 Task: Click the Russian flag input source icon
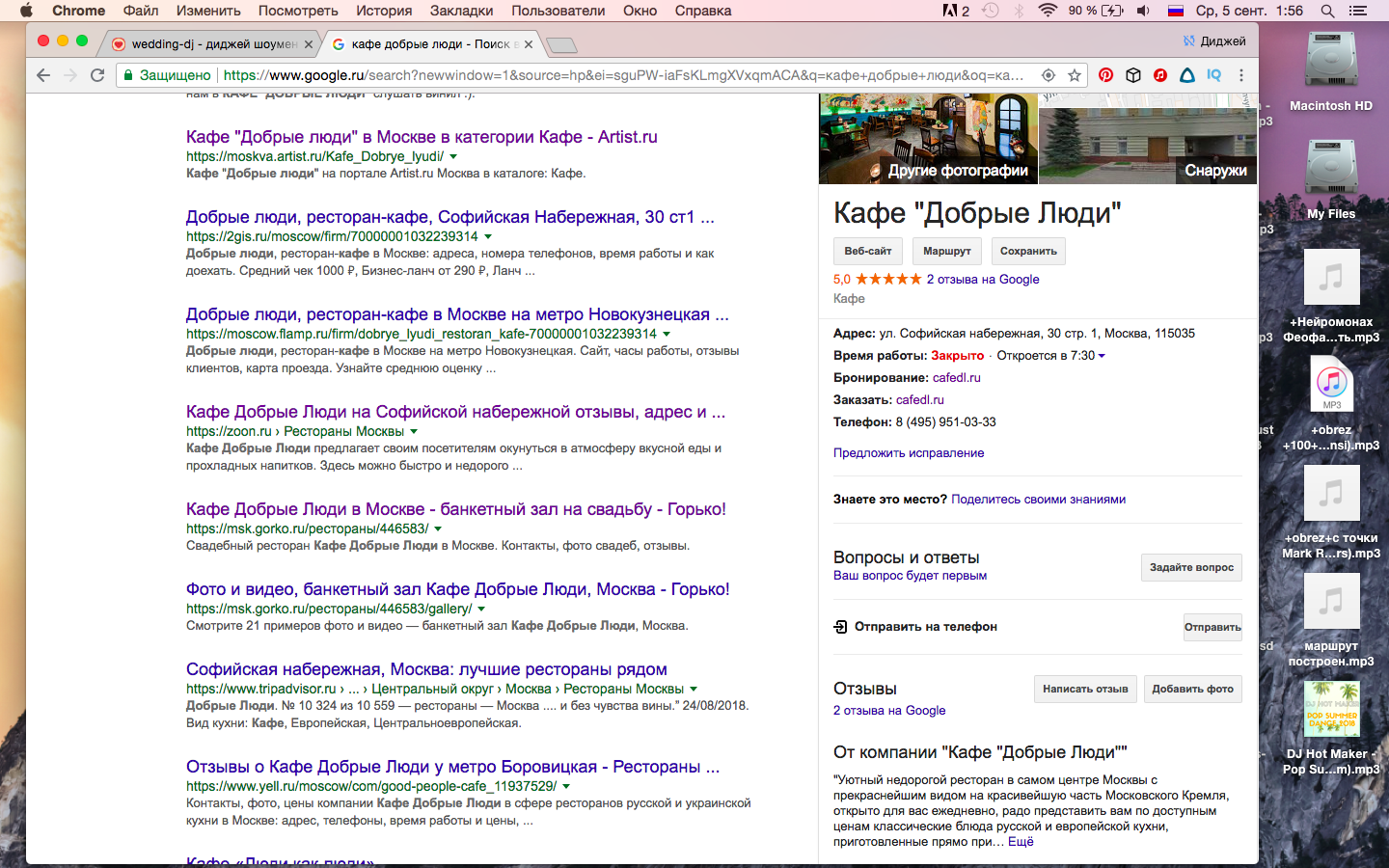click(1176, 11)
